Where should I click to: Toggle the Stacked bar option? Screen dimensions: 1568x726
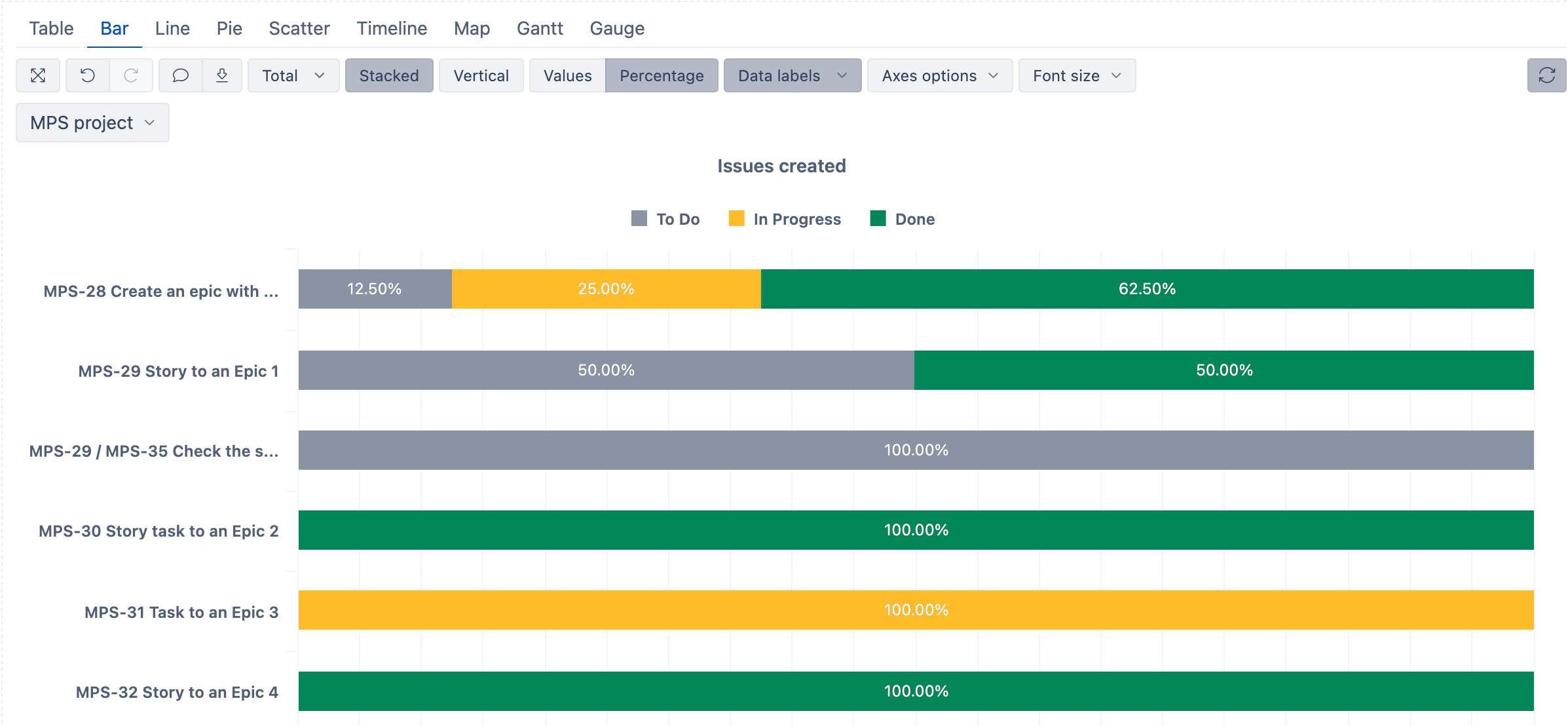pos(389,75)
